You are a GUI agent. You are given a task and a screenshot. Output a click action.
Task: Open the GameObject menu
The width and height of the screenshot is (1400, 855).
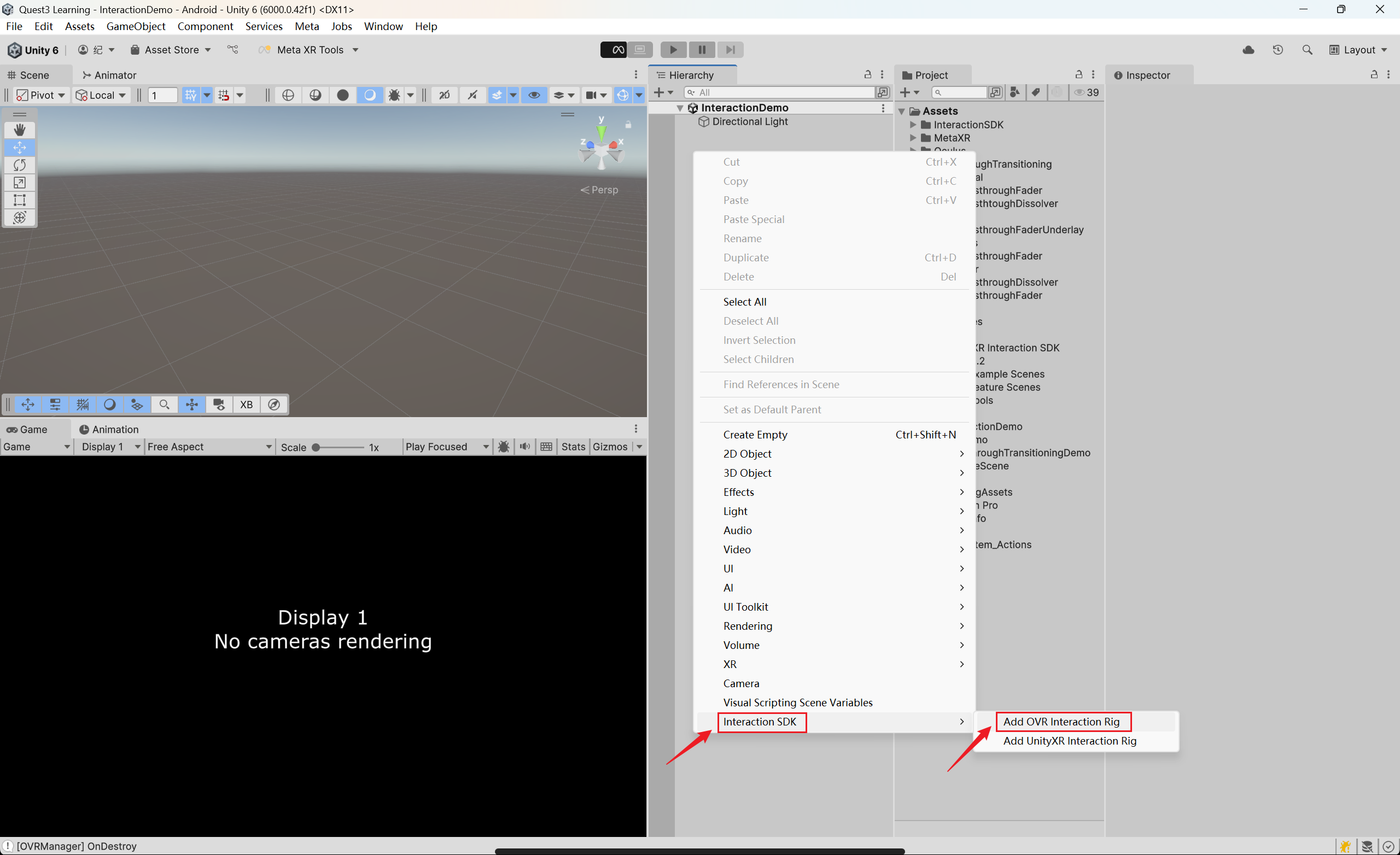tap(136, 26)
